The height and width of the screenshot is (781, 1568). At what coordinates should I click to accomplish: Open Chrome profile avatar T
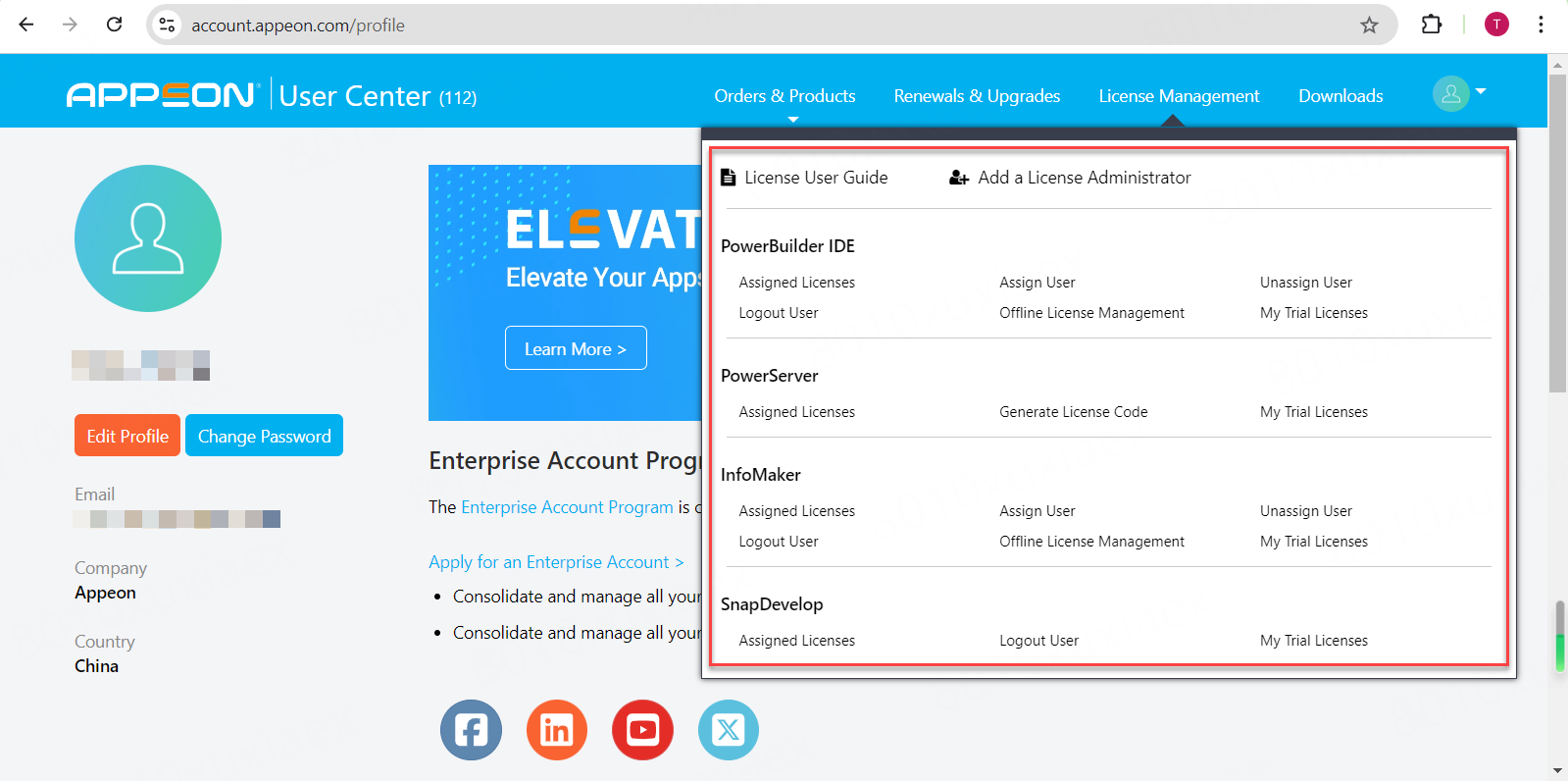pyautogui.click(x=1496, y=26)
